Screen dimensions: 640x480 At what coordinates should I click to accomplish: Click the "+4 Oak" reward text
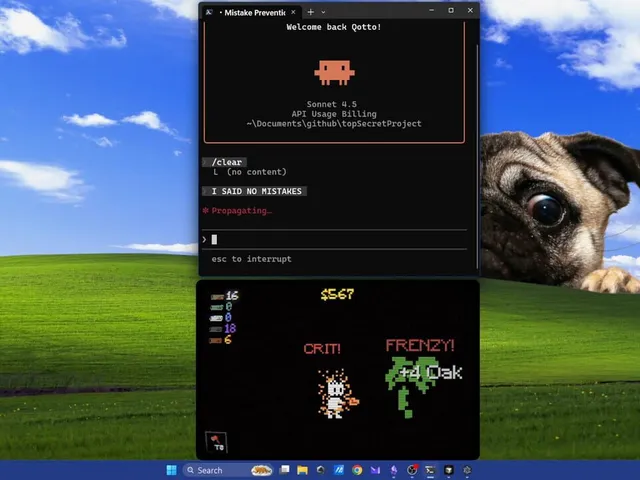click(431, 372)
